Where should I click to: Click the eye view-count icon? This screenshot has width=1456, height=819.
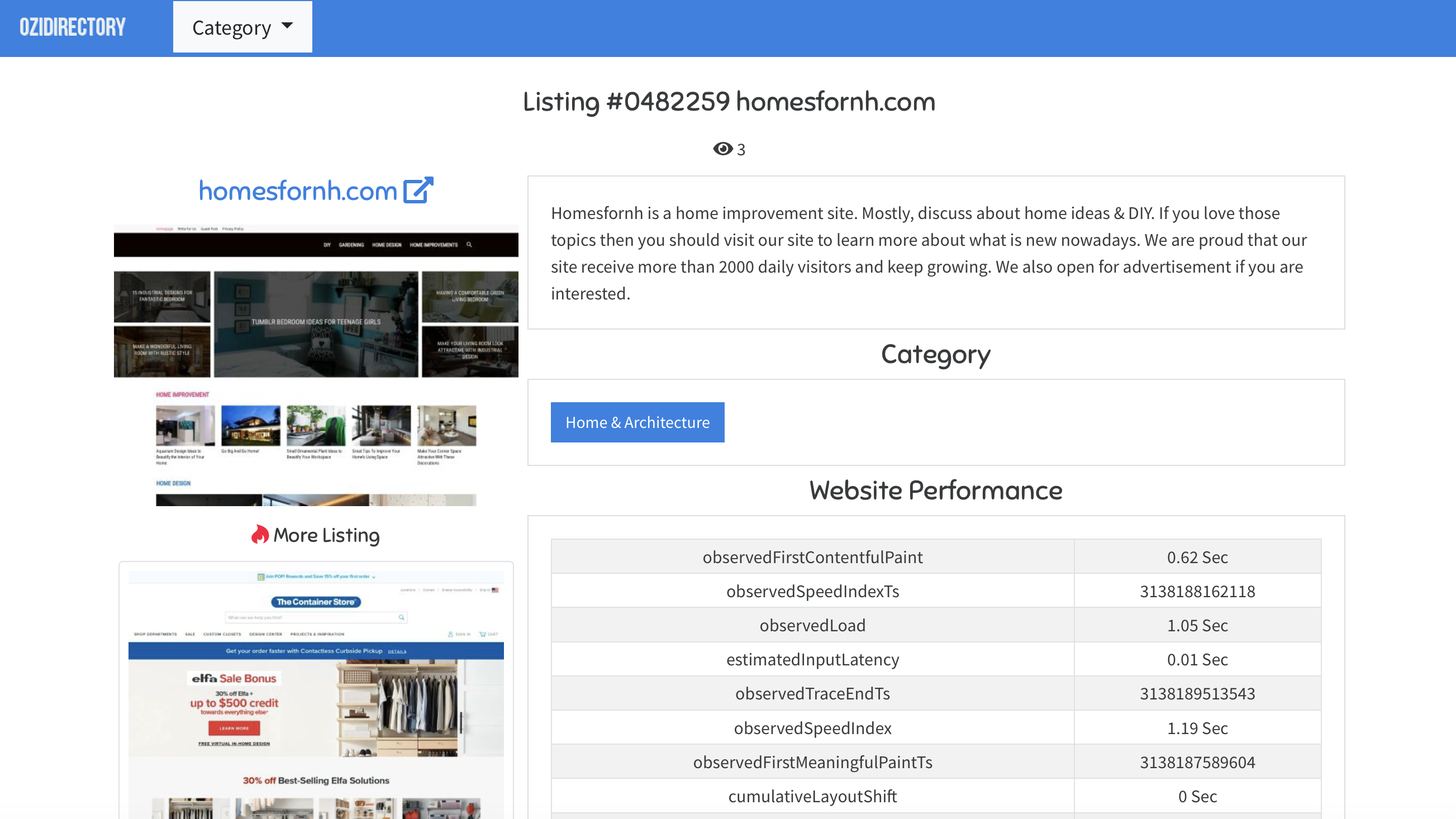point(721,149)
